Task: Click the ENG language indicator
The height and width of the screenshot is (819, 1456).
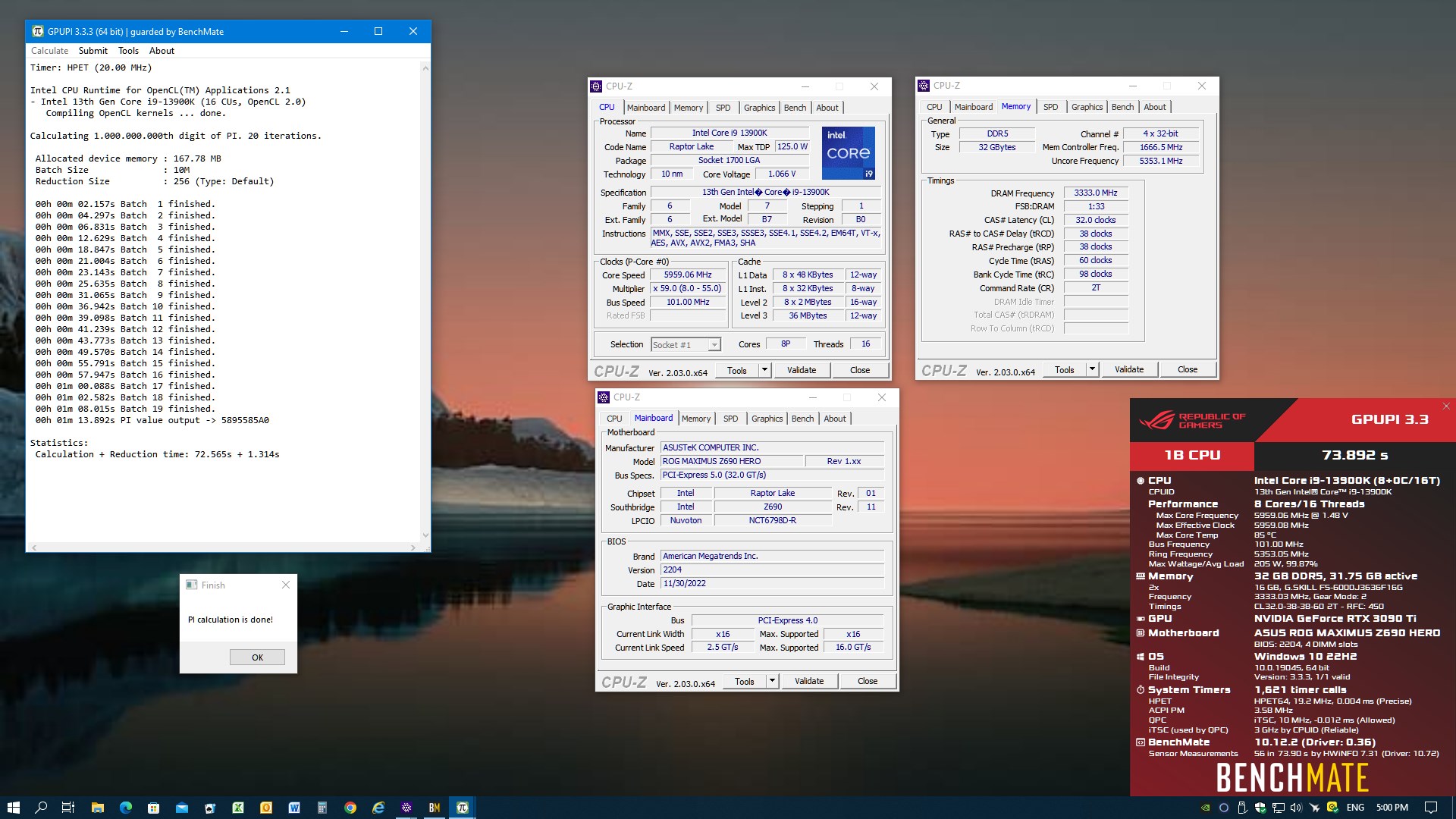Action: click(1355, 808)
